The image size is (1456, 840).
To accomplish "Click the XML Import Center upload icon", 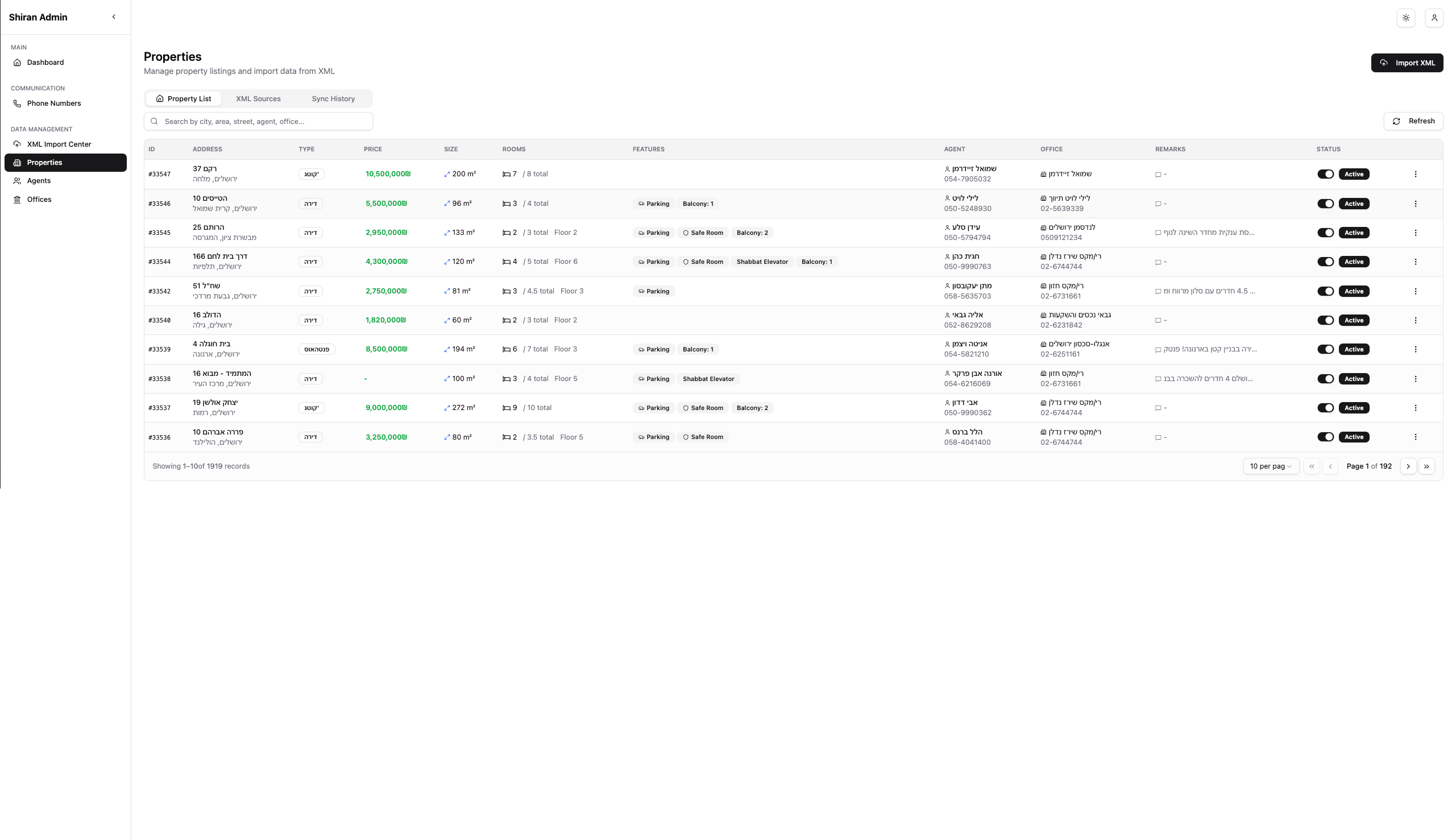I will coord(16,144).
